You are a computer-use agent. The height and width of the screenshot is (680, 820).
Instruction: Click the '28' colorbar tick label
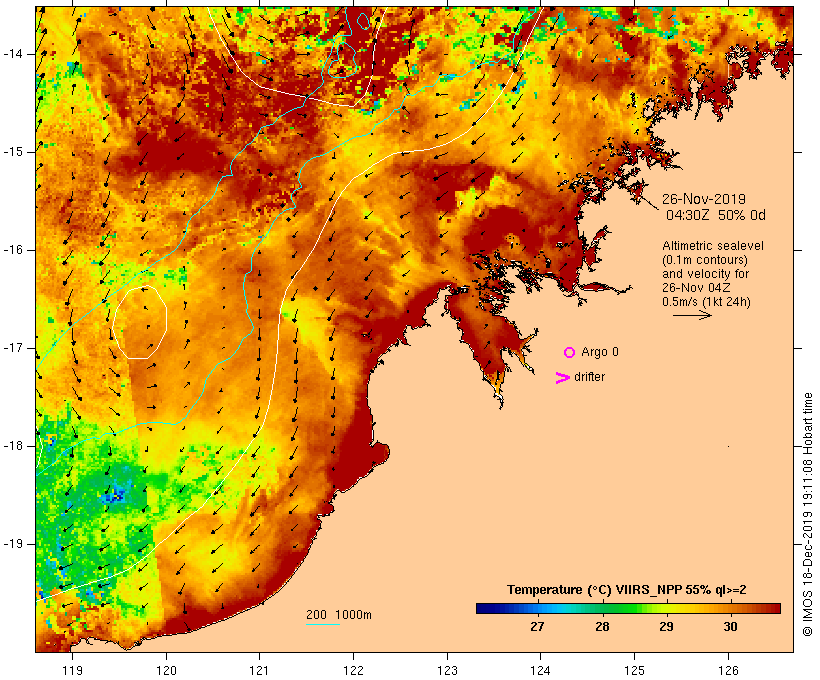[602, 626]
